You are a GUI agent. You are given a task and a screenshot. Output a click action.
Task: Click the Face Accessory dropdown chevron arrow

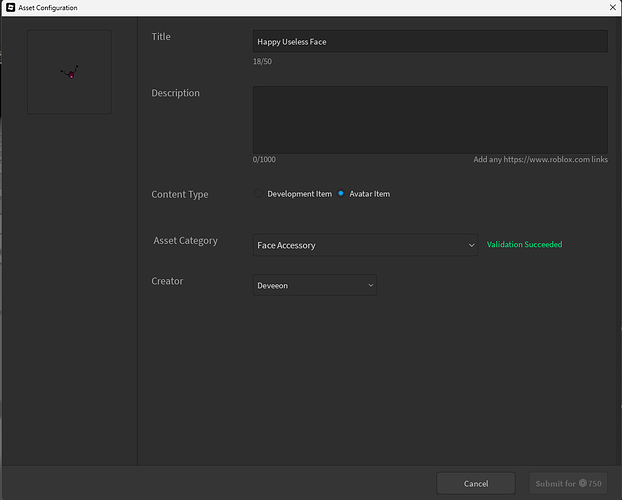tap(471, 245)
